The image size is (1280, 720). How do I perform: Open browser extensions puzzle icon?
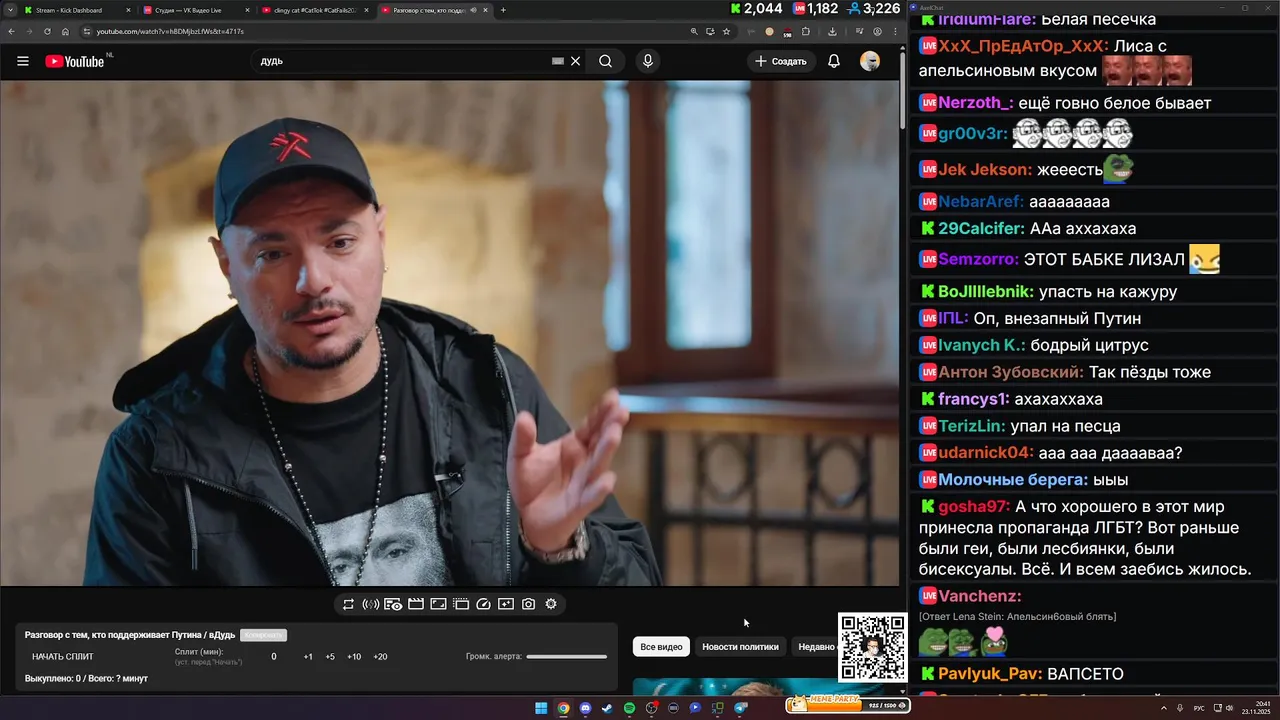(806, 31)
